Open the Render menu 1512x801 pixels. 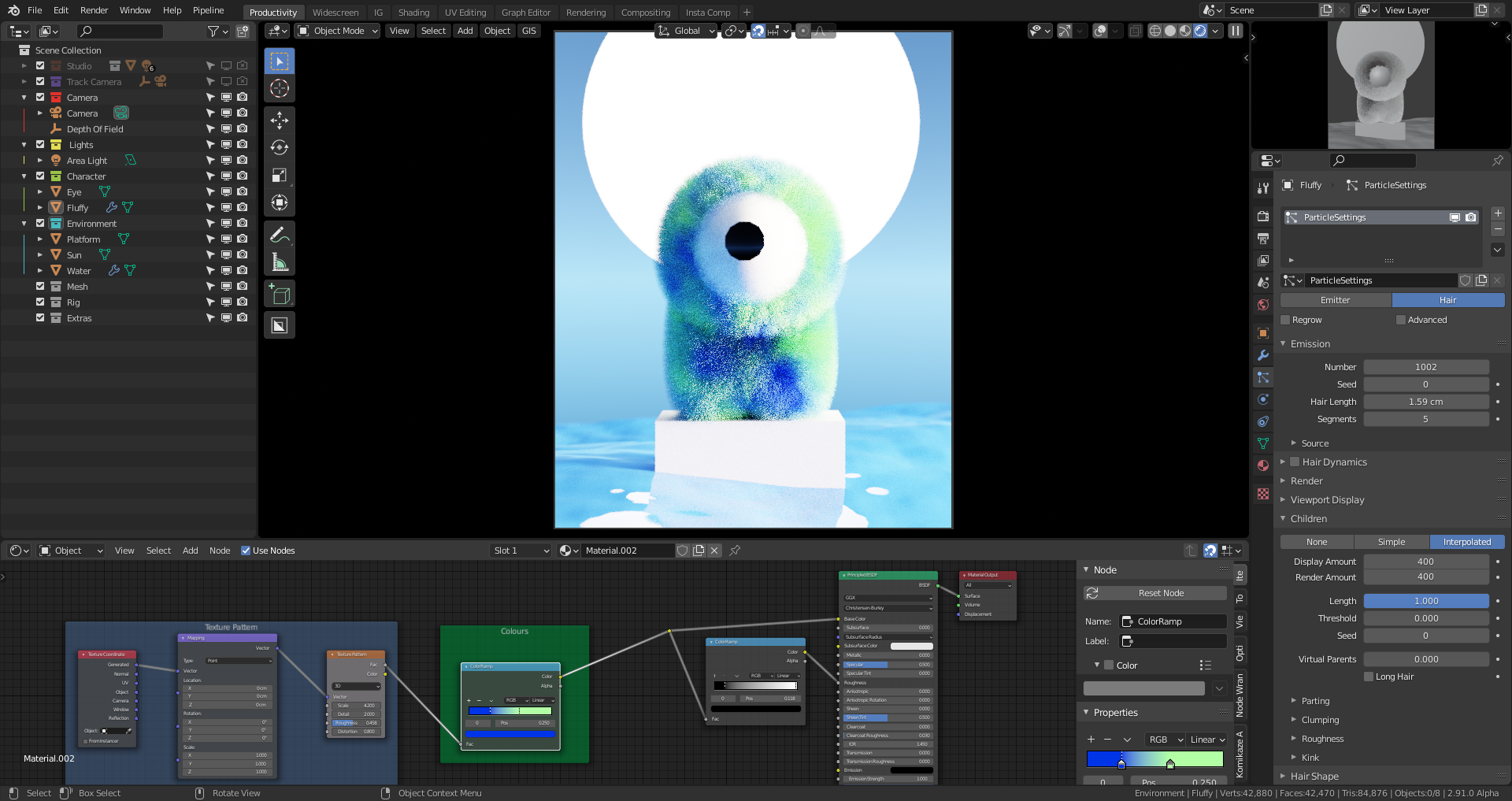coord(94,10)
